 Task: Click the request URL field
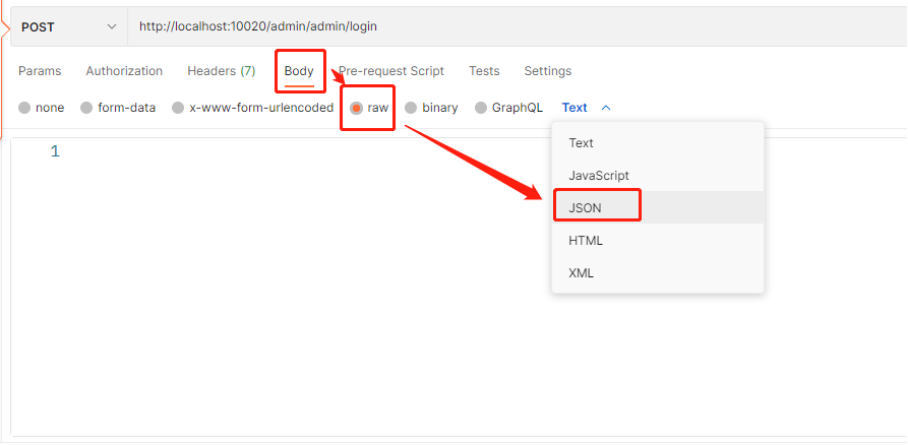pos(518,27)
